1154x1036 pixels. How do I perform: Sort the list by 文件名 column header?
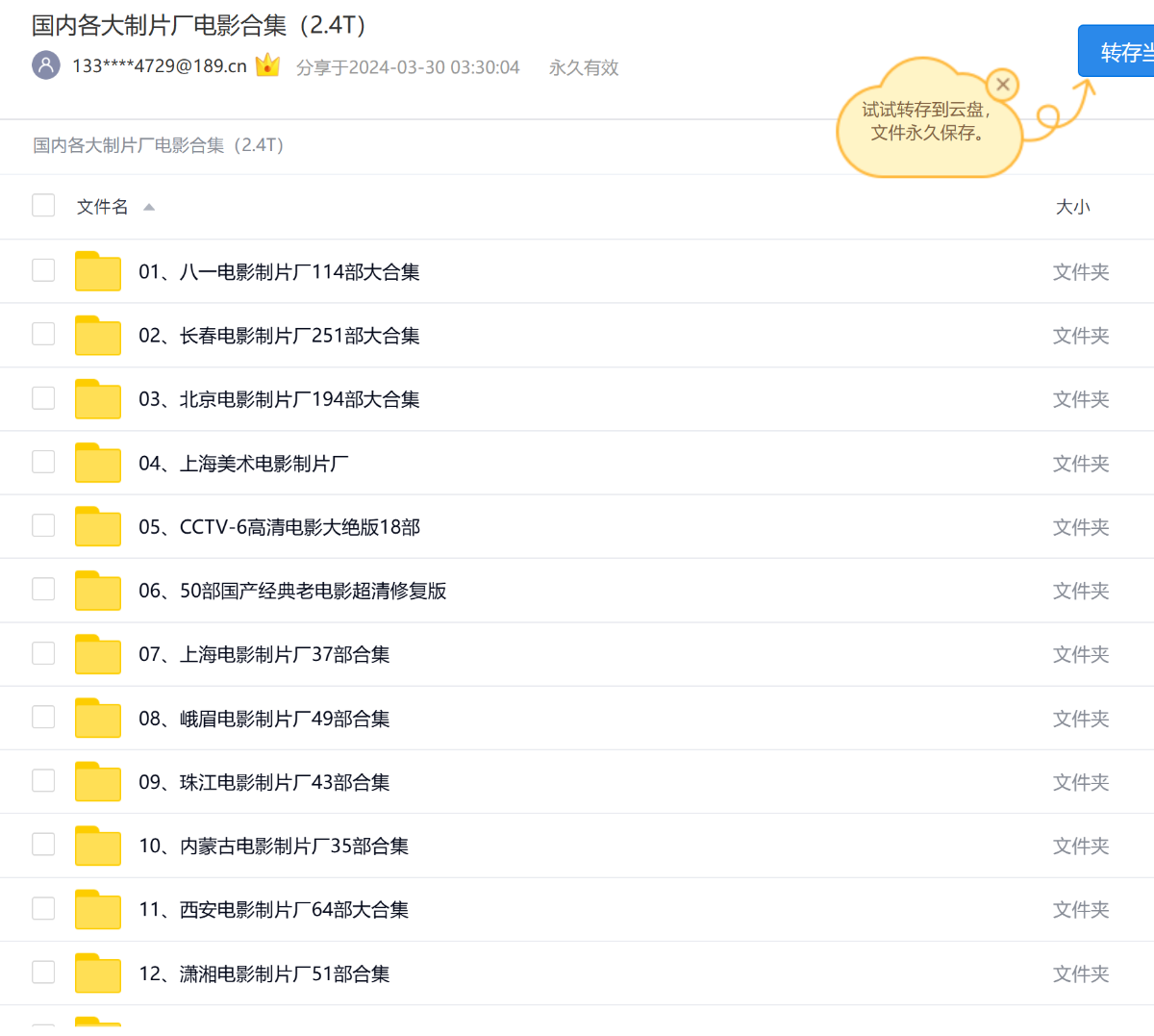(x=102, y=207)
